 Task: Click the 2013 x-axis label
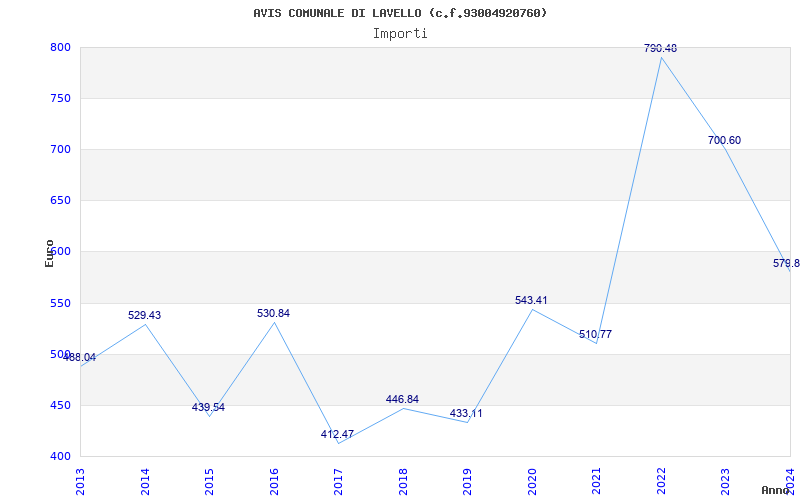pos(80,482)
